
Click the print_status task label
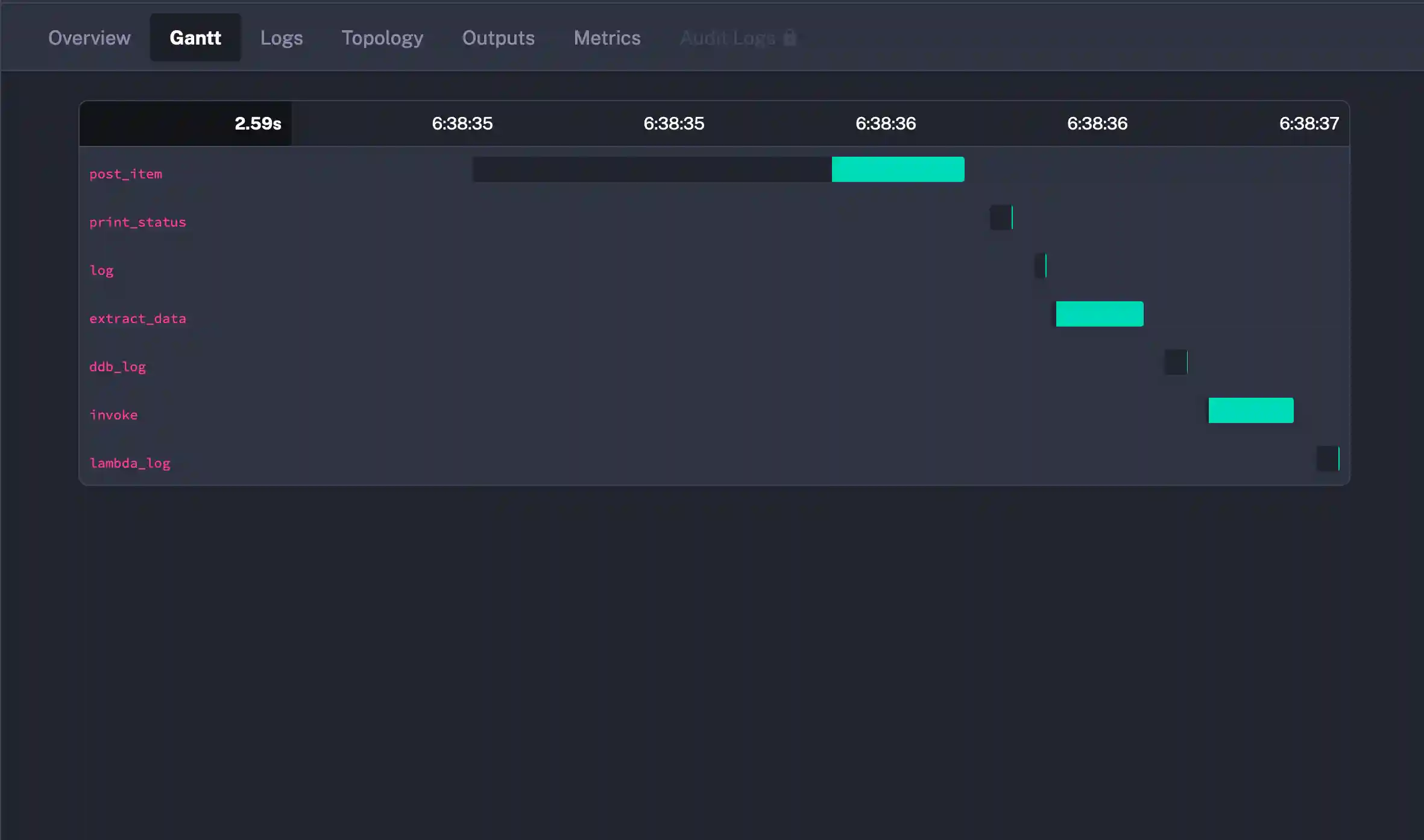[x=137, y=222]
